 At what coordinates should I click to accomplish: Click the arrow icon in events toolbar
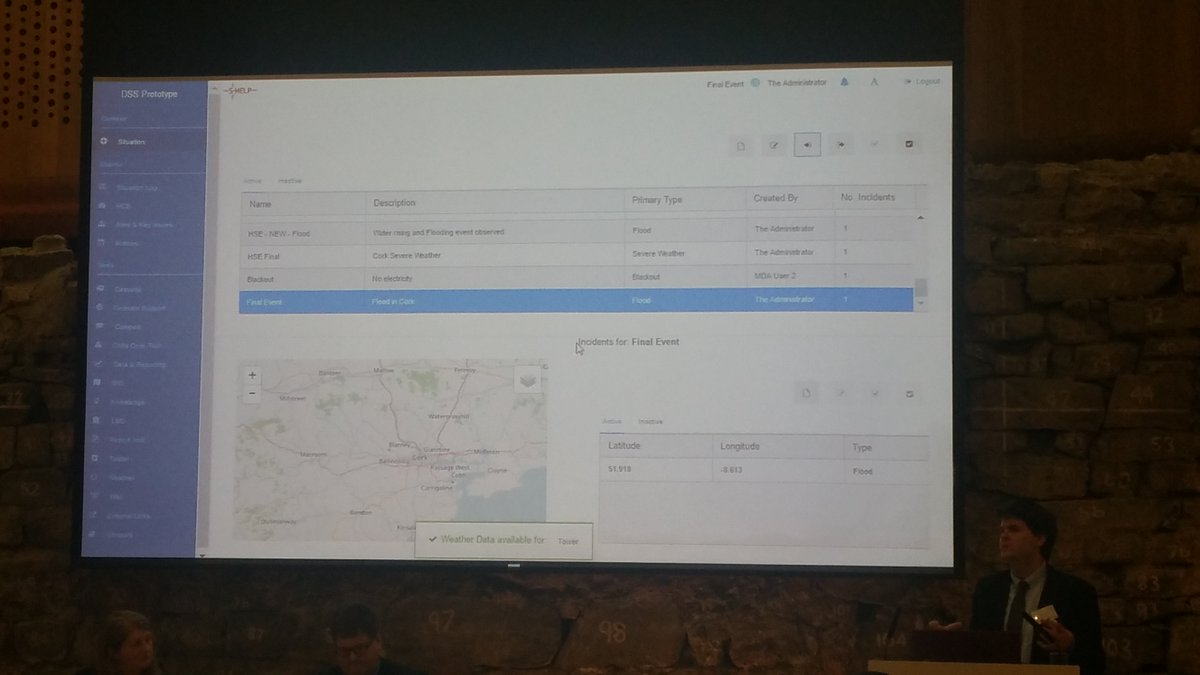point(840,145)
